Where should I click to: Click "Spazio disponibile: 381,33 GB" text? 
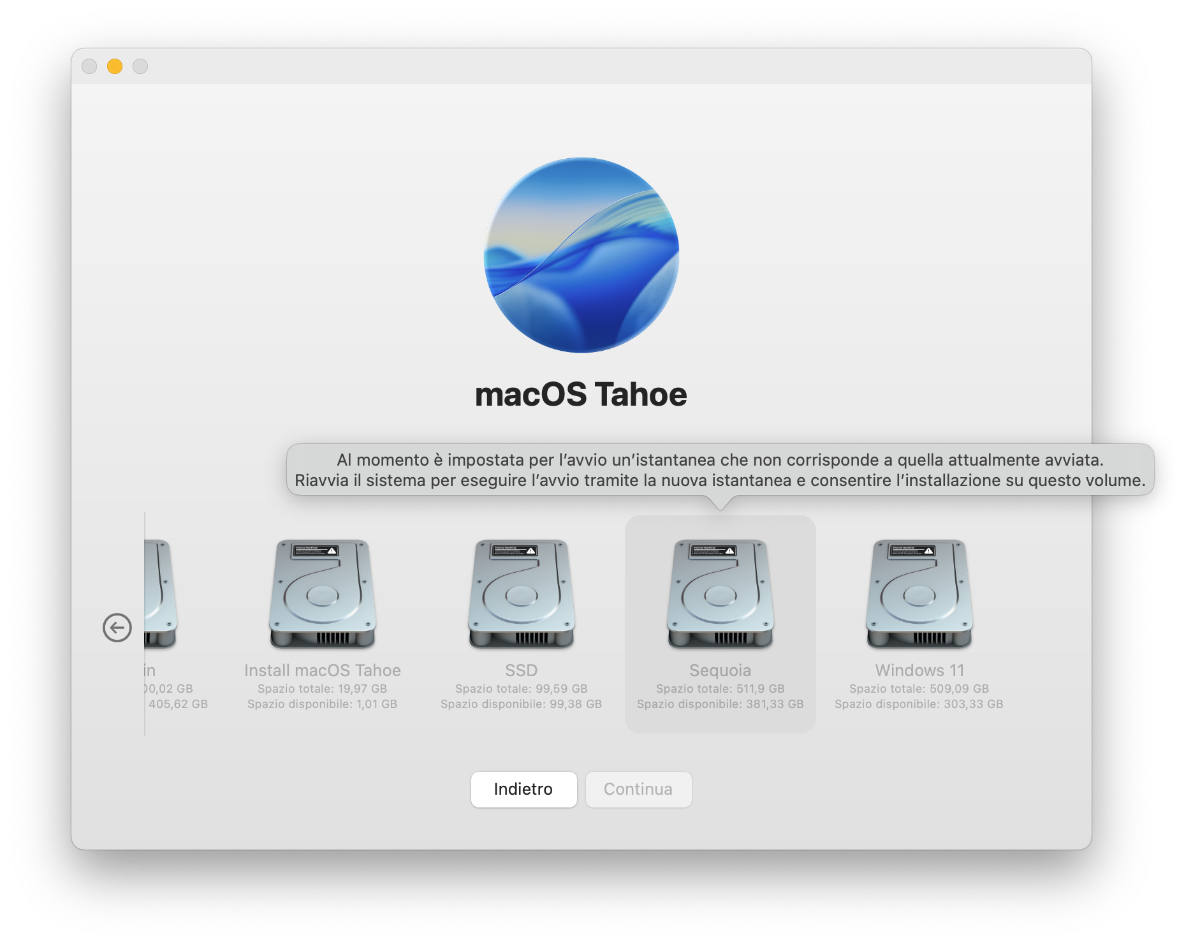pyautogui.click(x=720, y=704)
